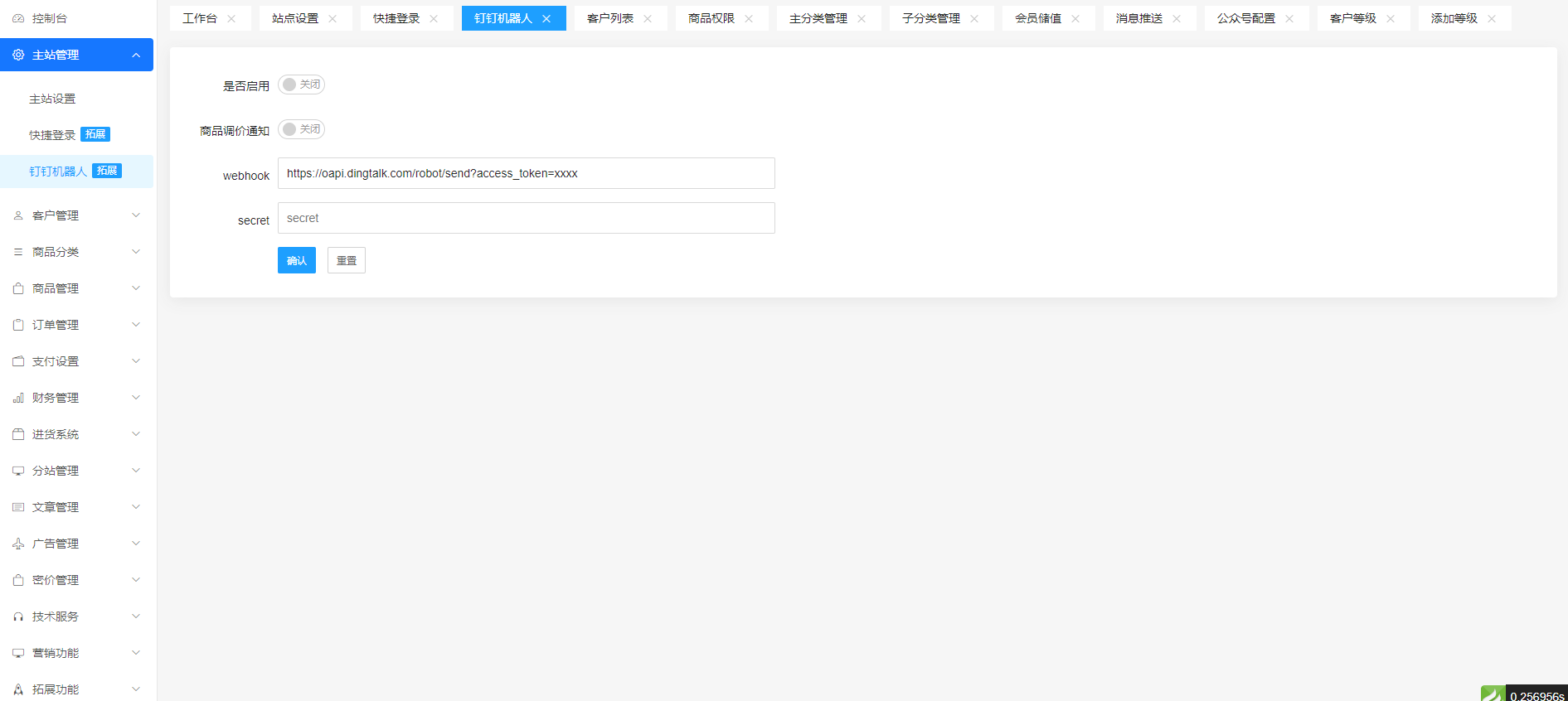Click the 财务管理 chart icon

tap(18, 398)
